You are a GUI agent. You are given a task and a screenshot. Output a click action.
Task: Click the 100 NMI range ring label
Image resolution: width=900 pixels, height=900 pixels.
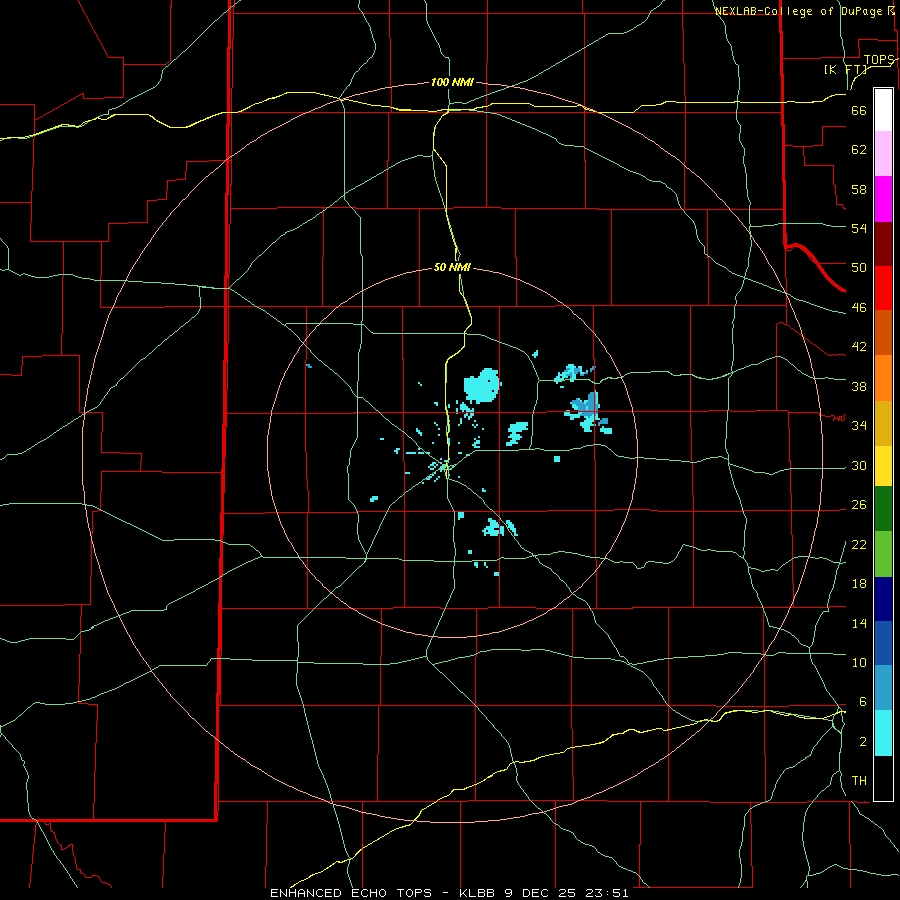[x=452, y=82]
